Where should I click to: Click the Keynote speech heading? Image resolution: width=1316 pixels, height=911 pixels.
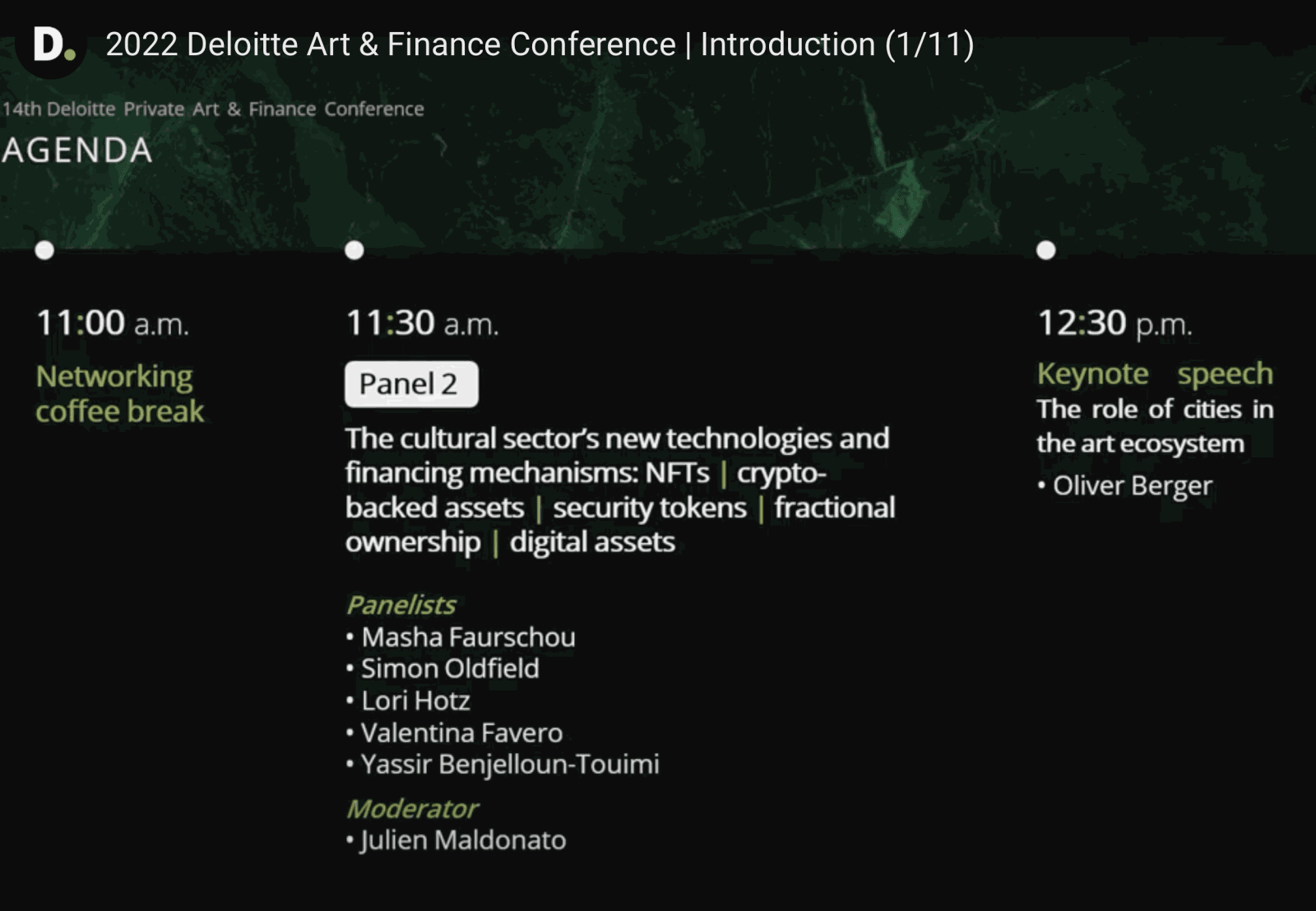[x=1155, y=374]
